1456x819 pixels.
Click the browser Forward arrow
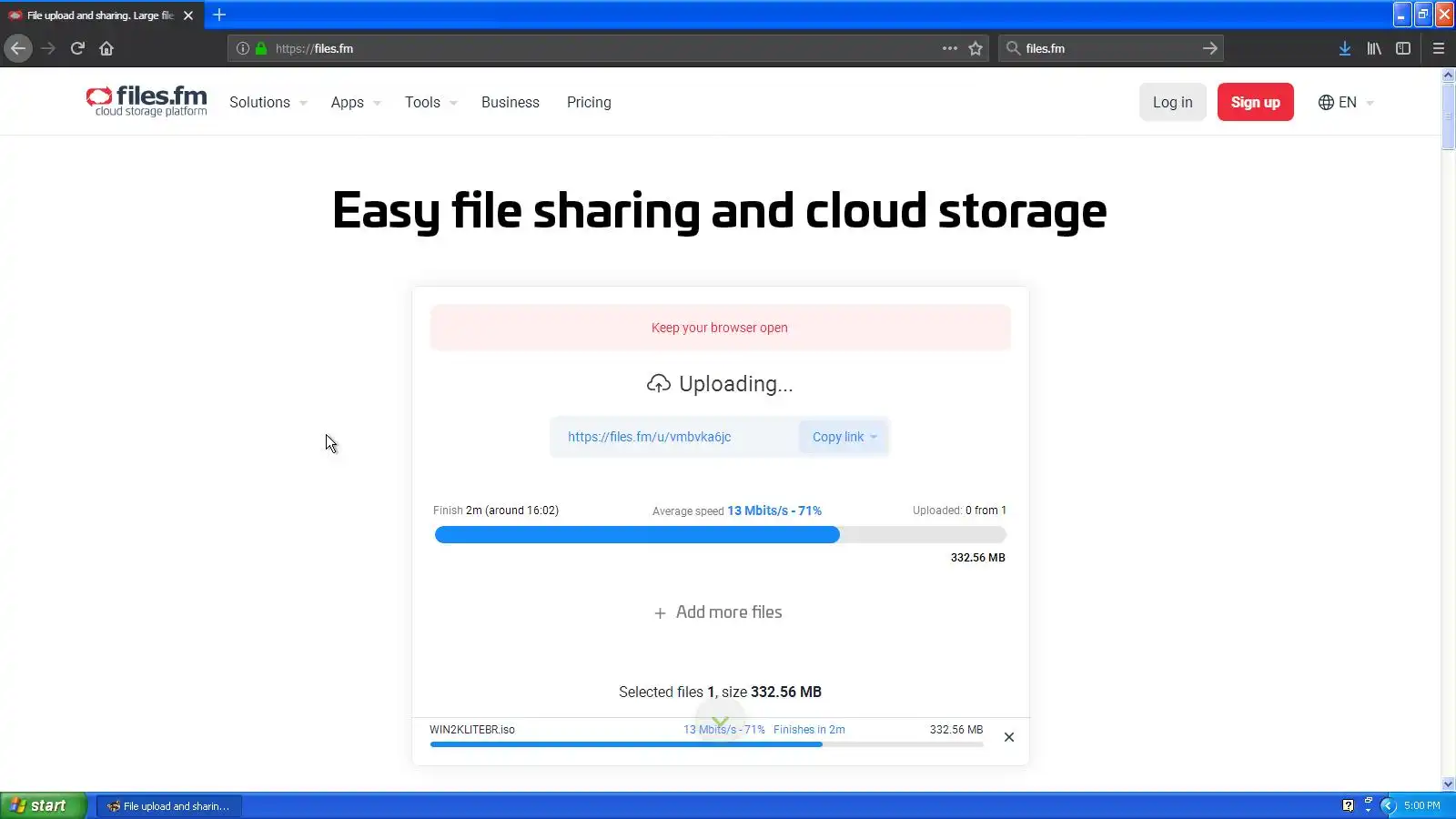coord(48,48)
